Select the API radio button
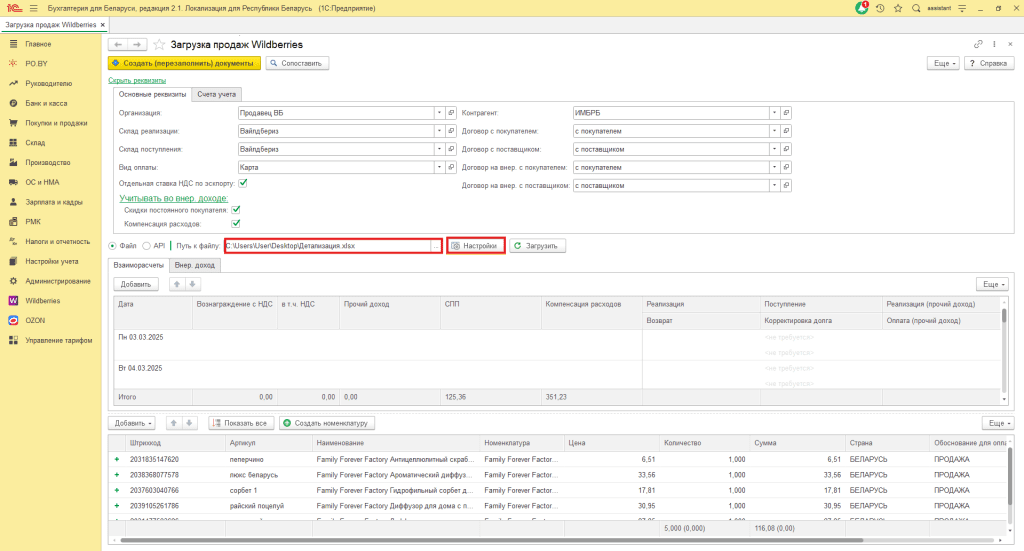The width and height of the screenshot is (1024, 551). [x=146, y=245]
